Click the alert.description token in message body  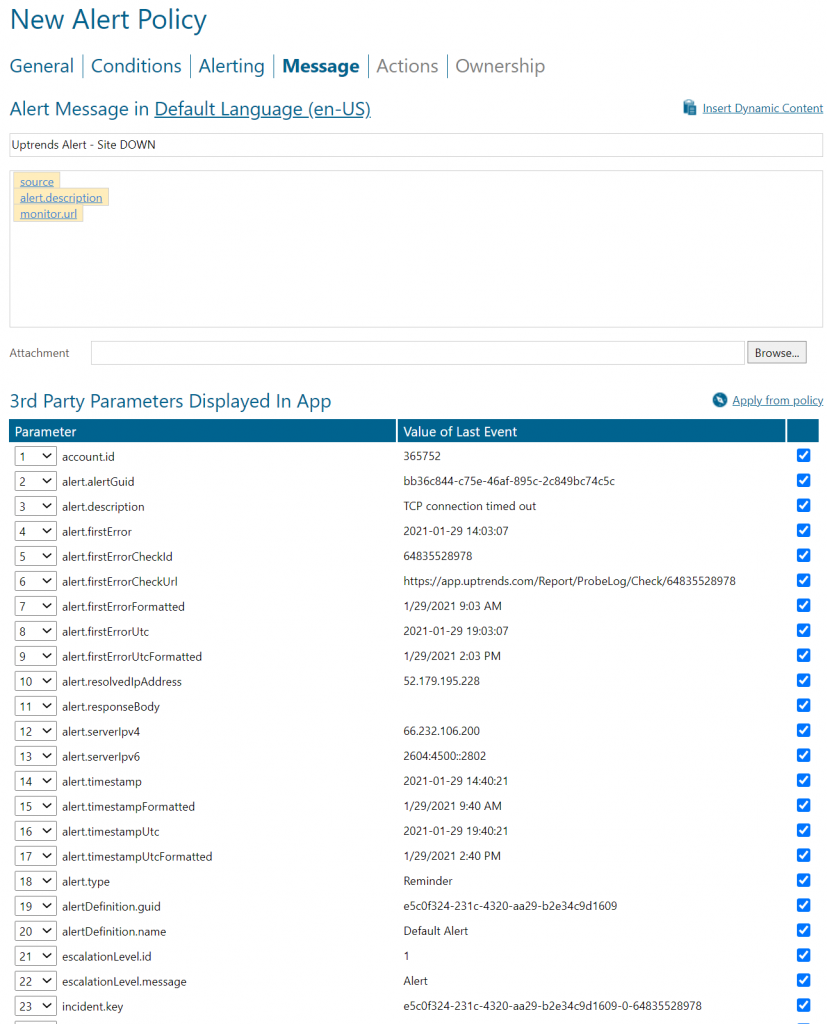[x=61, y=198]
